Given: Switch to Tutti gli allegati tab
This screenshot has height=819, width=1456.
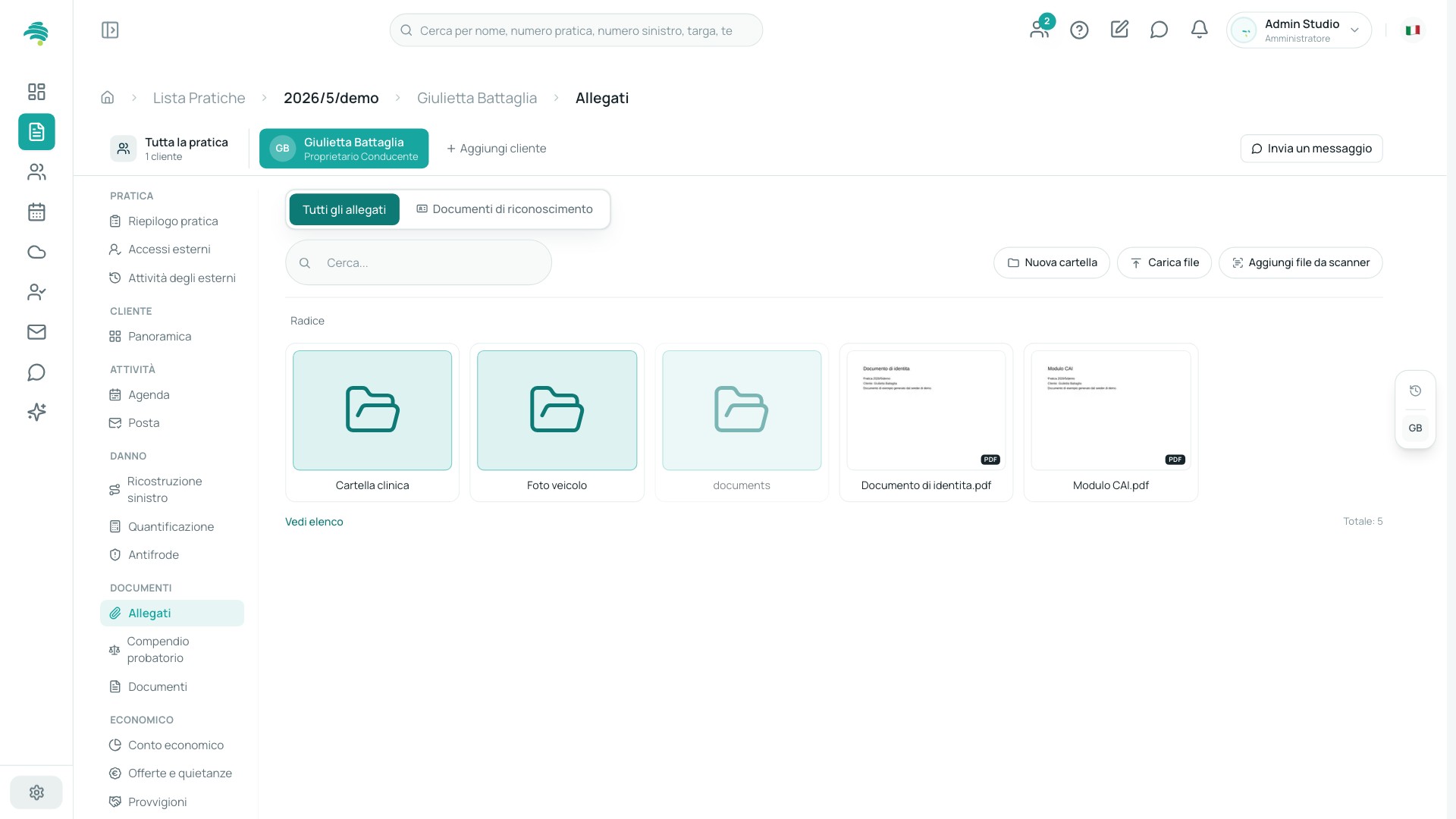Looking at the screenshot, I should (344, 210).
